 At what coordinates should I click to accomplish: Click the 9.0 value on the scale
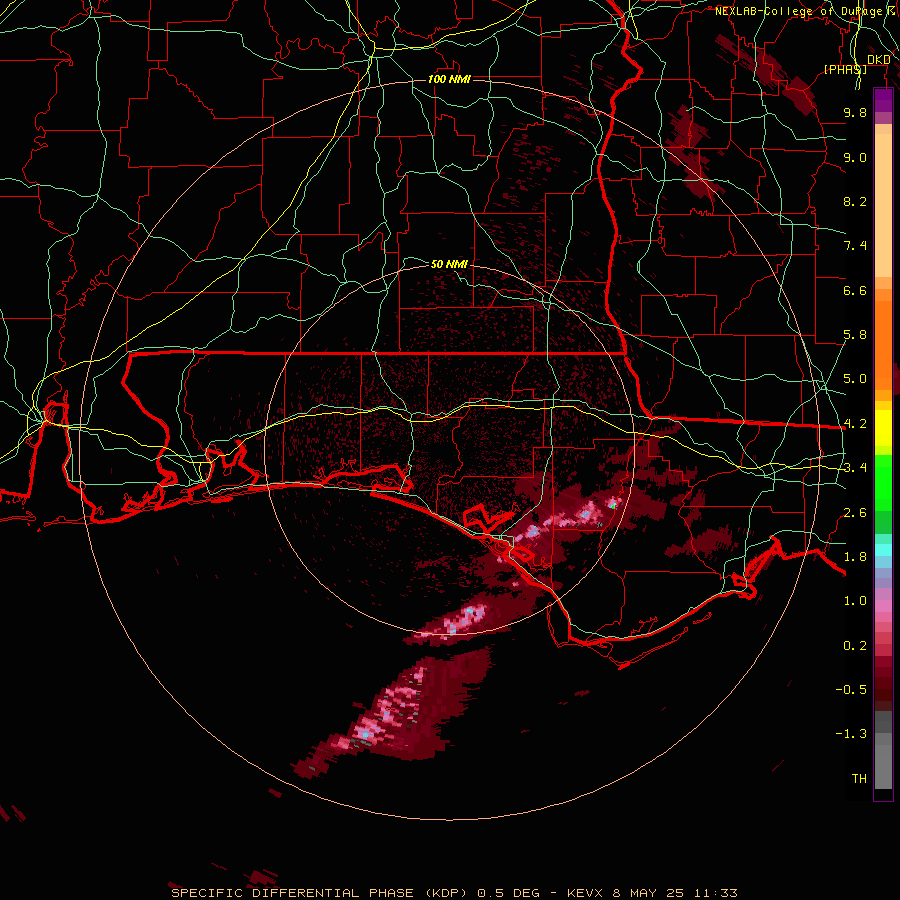coord(855,157)
